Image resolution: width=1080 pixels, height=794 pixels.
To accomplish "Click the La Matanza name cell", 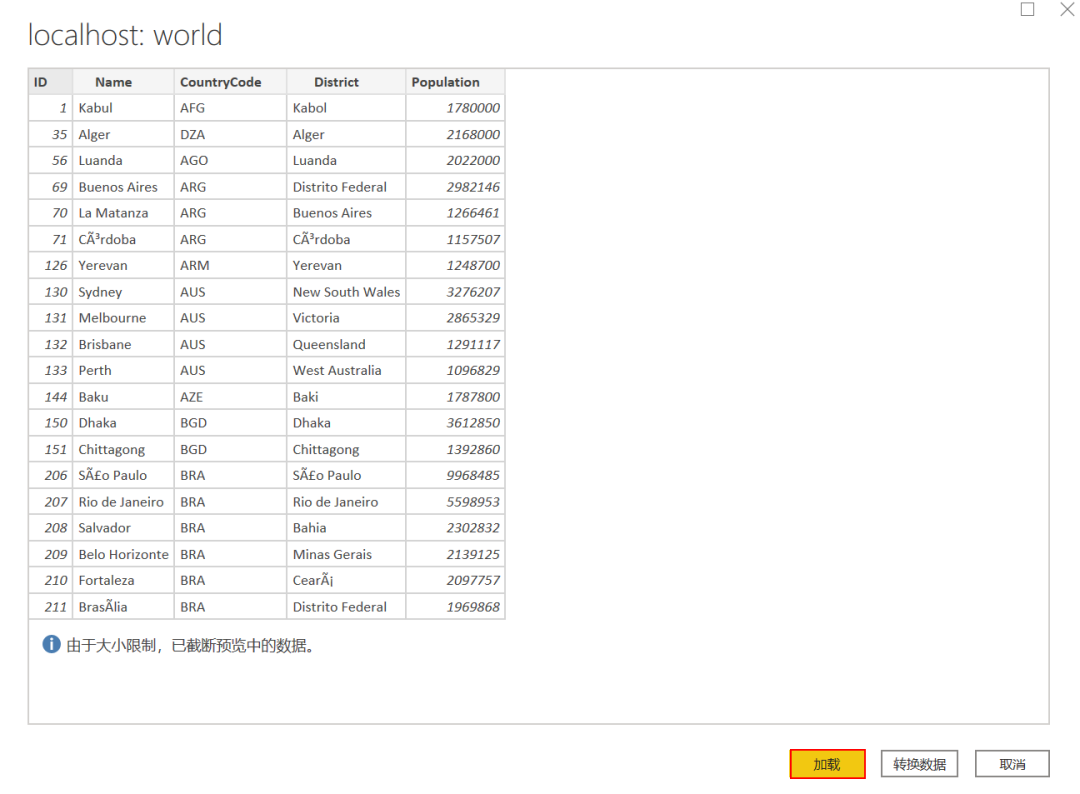I will (123, 213).
